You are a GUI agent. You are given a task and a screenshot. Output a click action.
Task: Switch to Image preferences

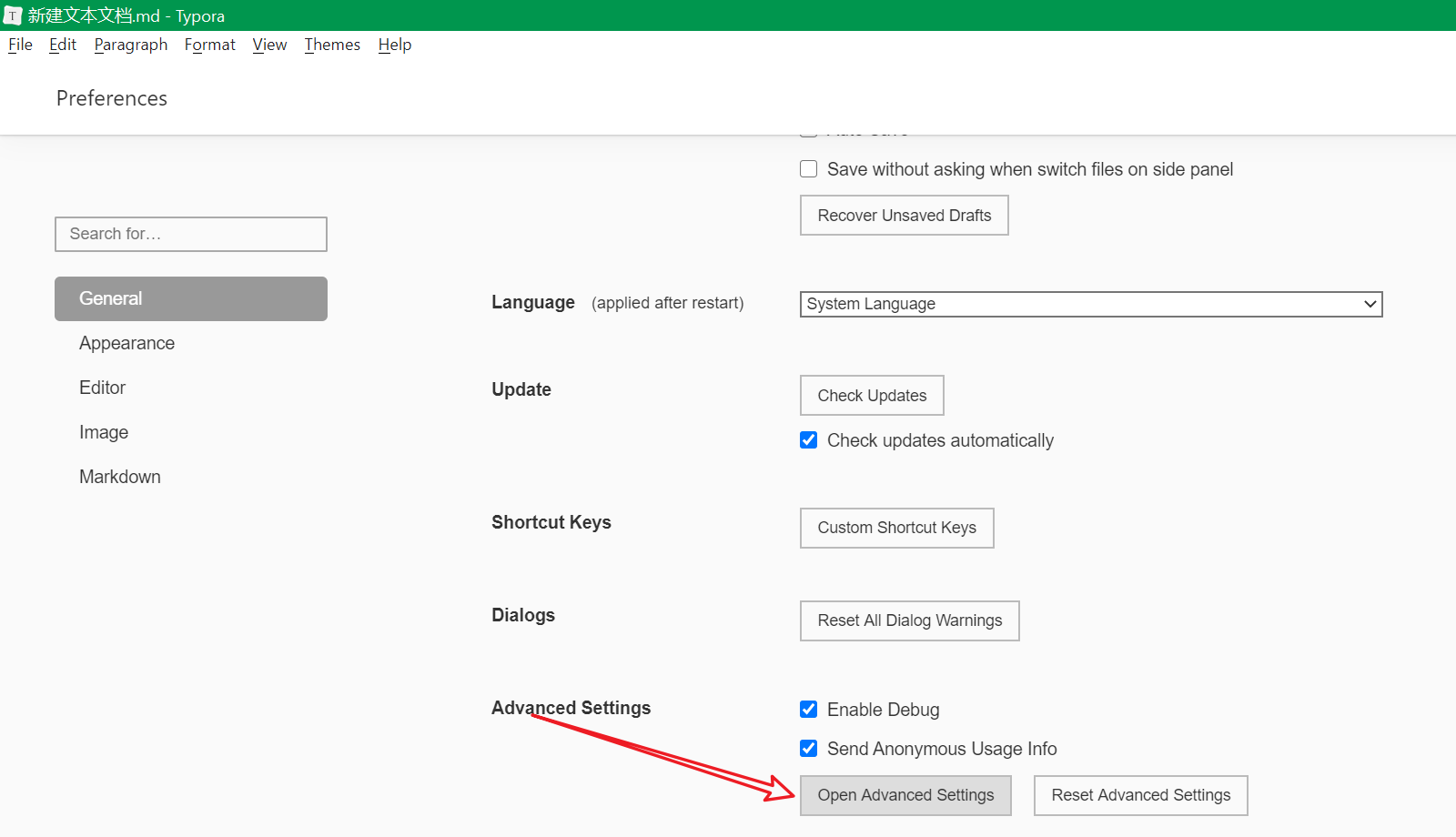104,432
